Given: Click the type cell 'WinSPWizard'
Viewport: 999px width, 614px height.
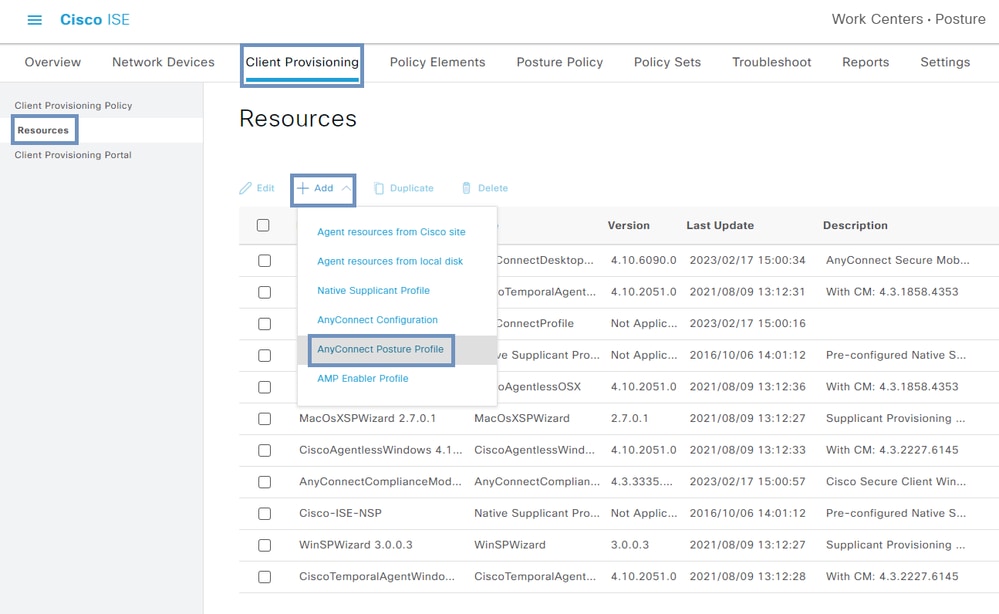Looking at the screenshot, I should (510, 545).
